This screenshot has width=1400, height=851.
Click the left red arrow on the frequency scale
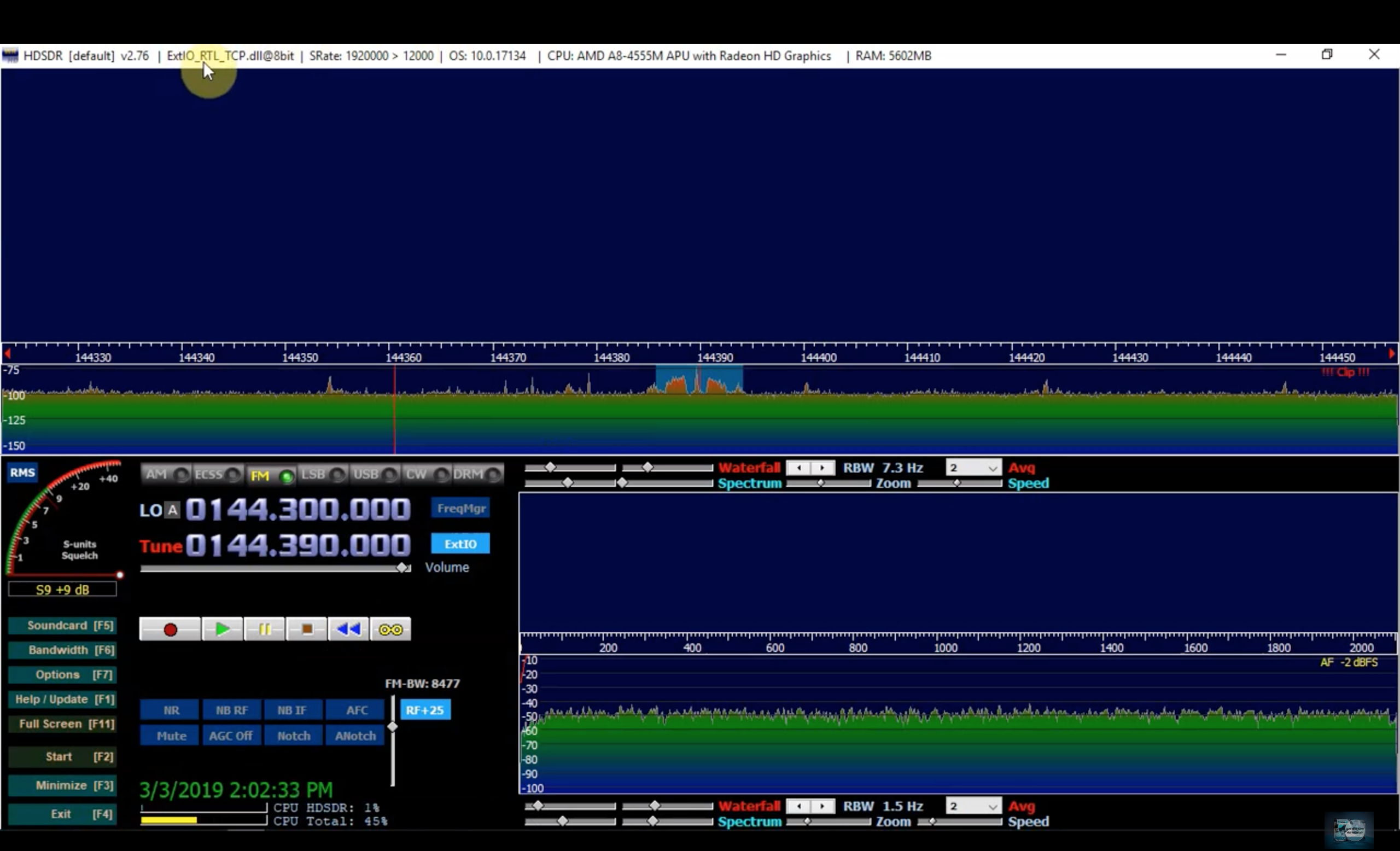[x=8, y=354]
